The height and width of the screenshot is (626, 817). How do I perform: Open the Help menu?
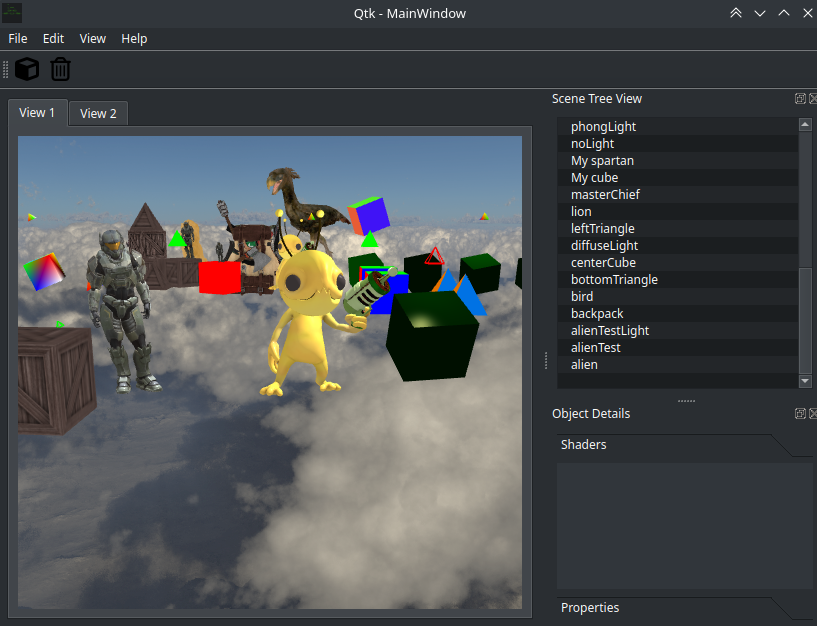134,39
